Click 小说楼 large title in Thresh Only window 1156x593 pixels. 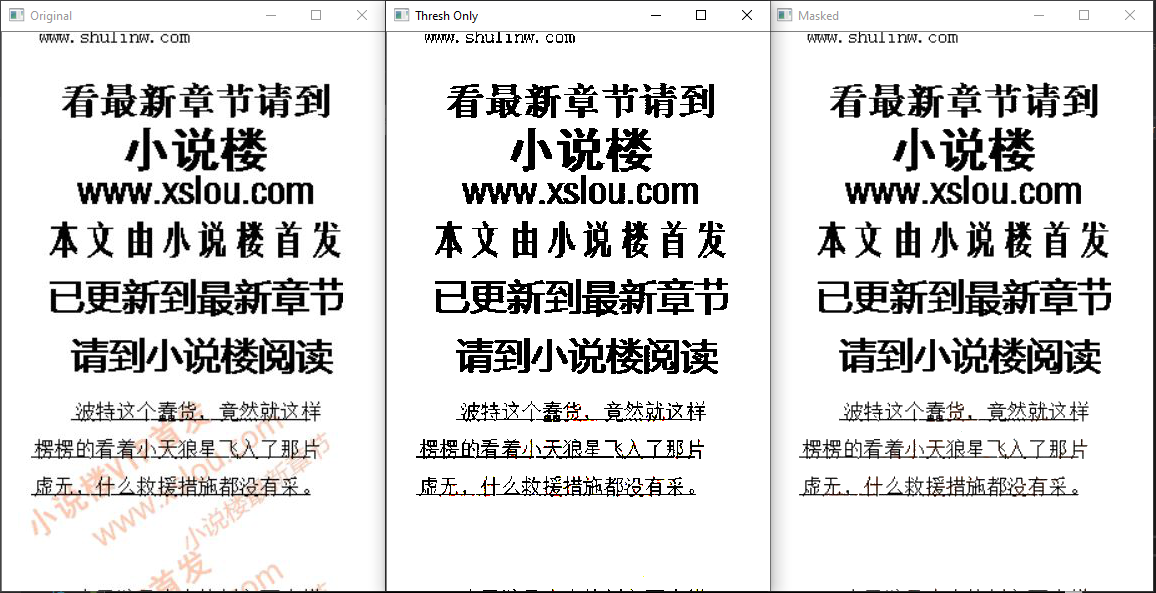581,151
